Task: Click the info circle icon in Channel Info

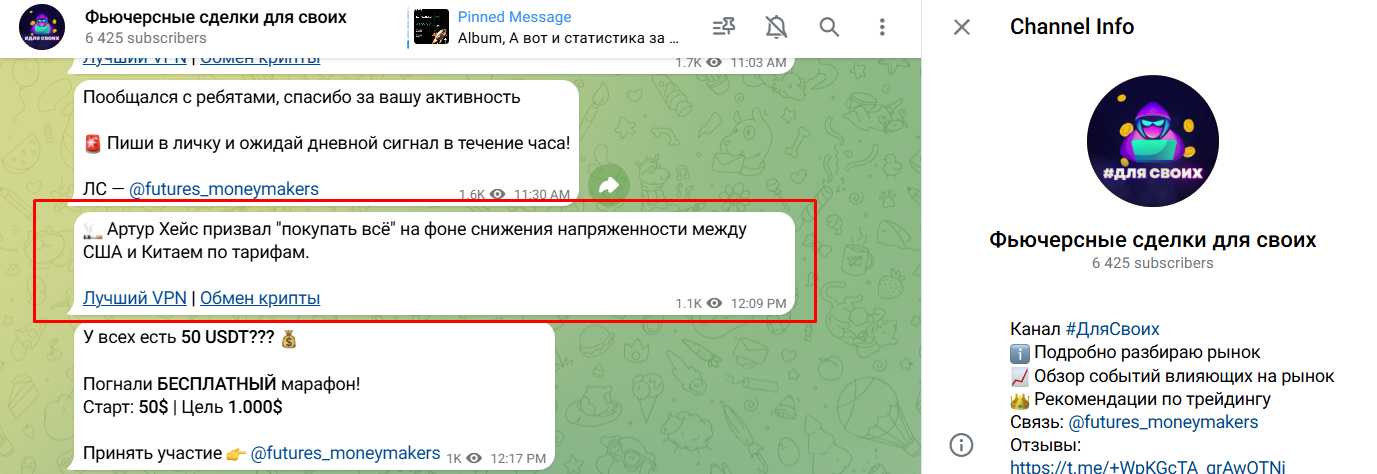Action: click(962, 445)
